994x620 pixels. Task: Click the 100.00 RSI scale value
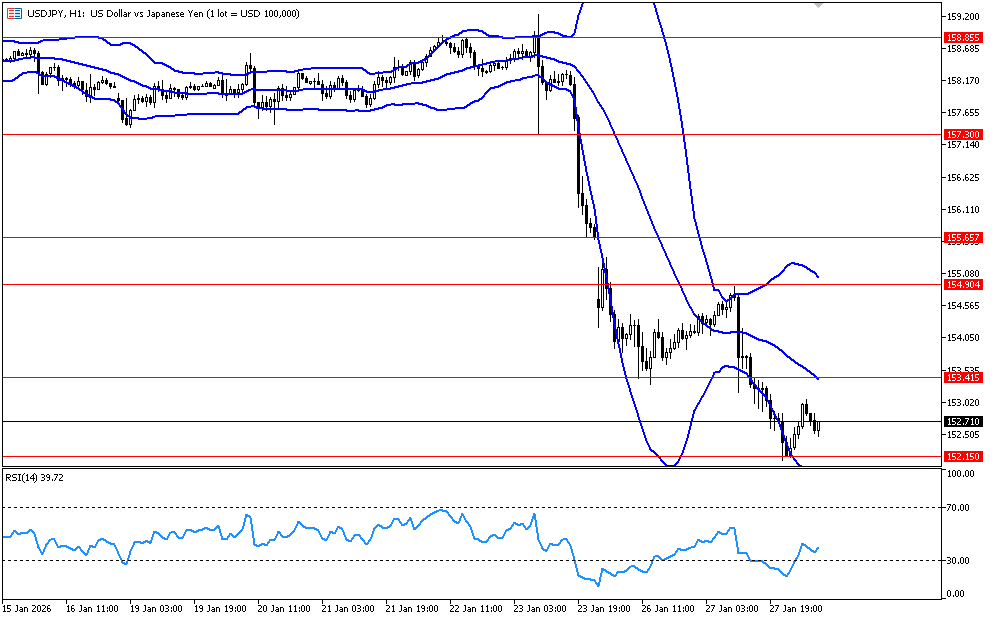960,474
